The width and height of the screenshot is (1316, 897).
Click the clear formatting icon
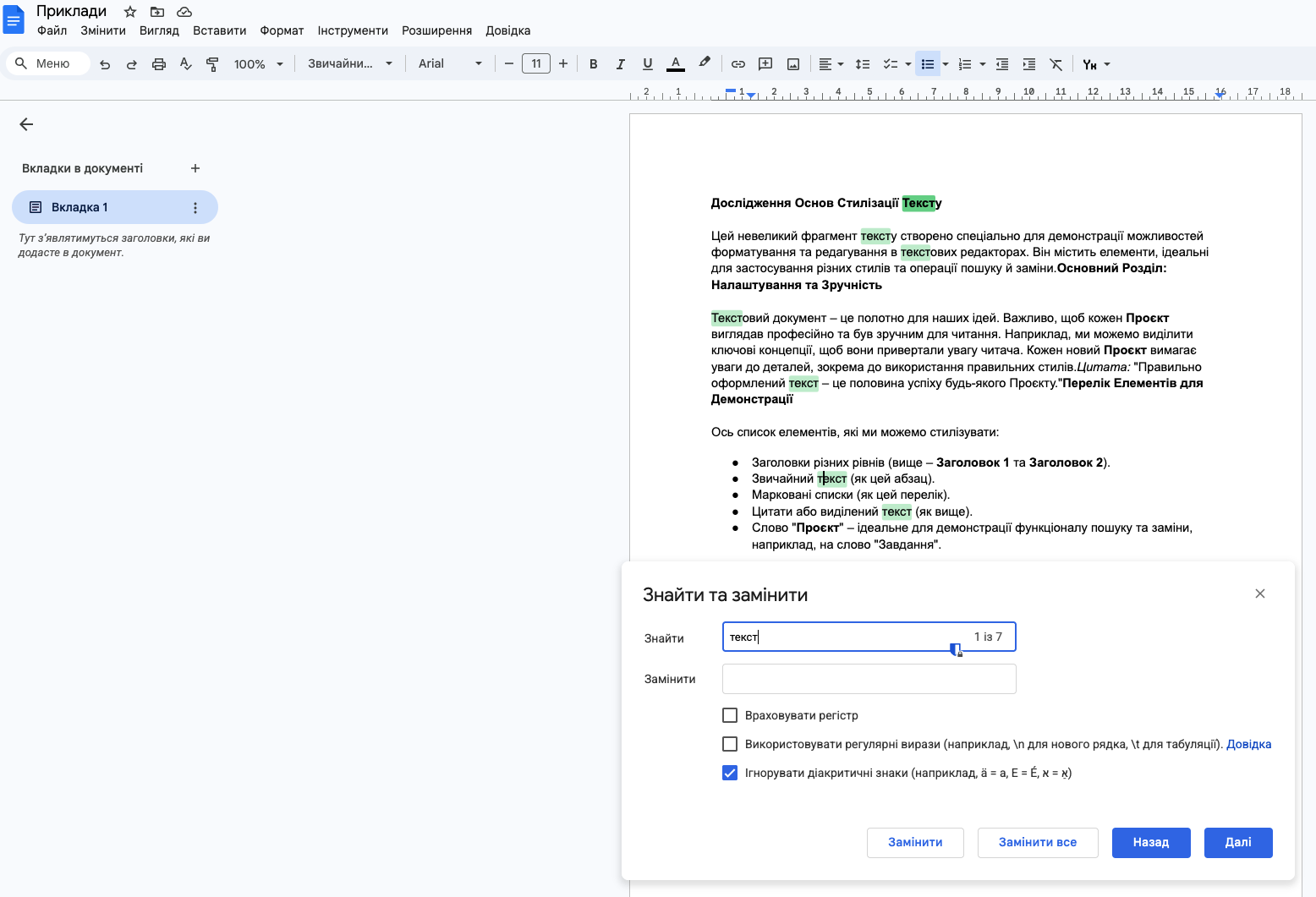1056,64
